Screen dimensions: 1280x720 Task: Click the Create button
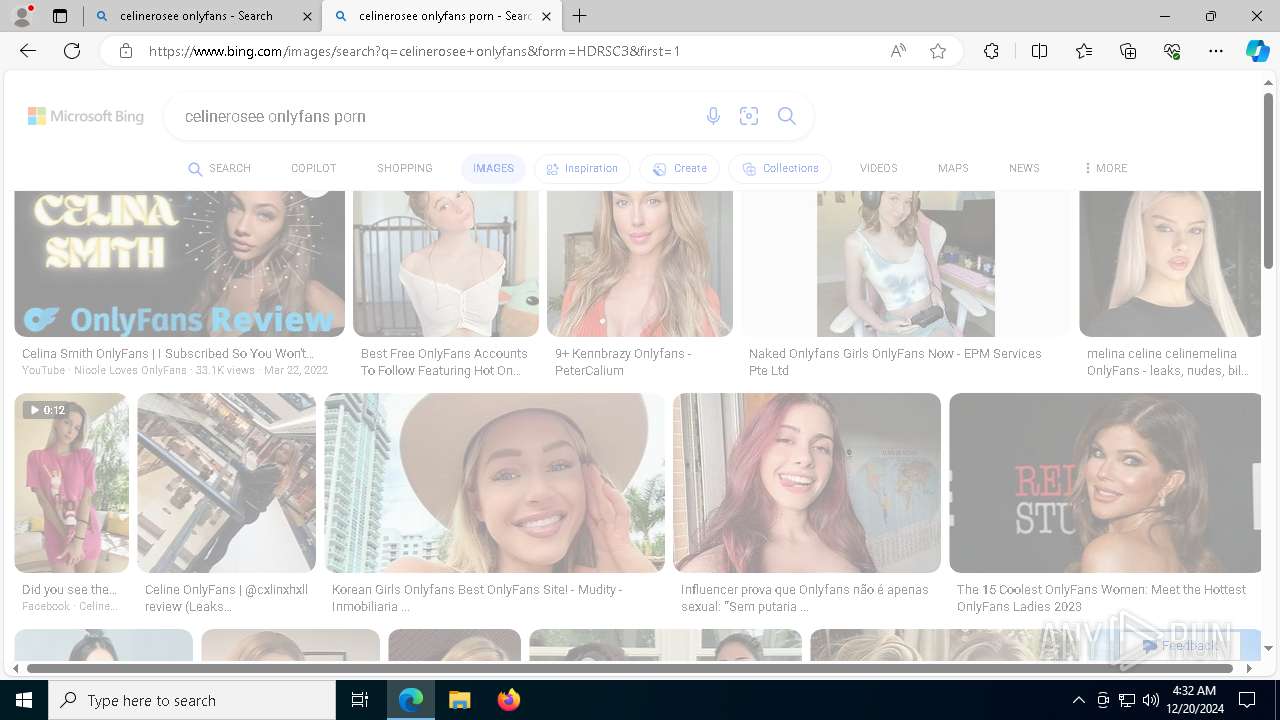pyautogui.click(x=680, y=168)
